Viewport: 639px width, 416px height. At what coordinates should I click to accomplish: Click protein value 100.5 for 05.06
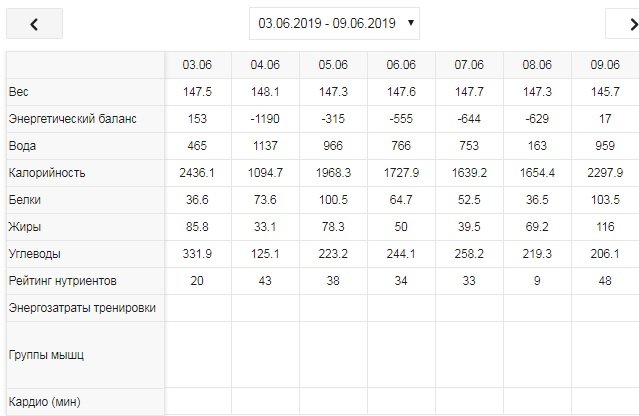(x=333, y=200)
